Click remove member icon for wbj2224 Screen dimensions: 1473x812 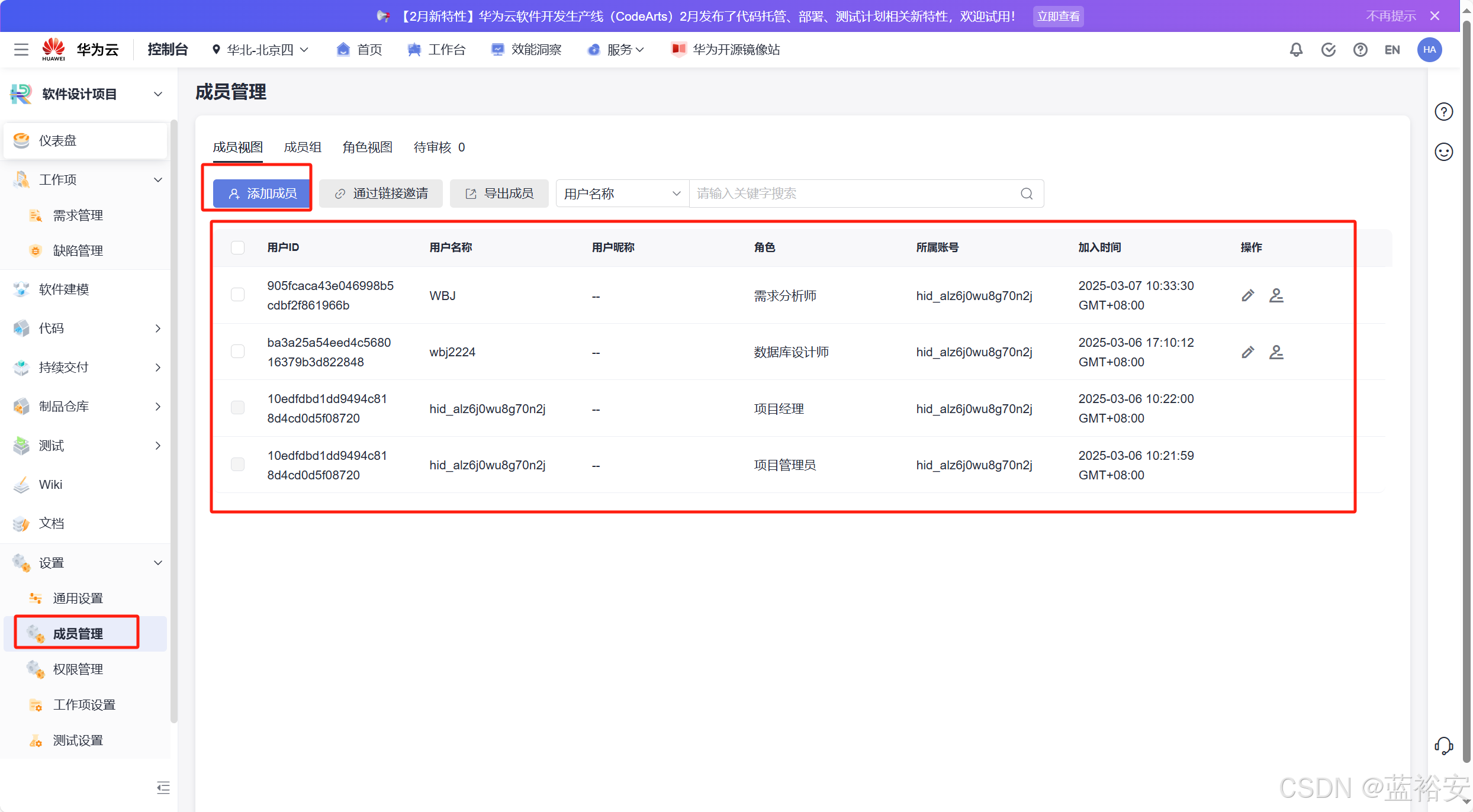pyautogui.click(x=1276, y=352)
